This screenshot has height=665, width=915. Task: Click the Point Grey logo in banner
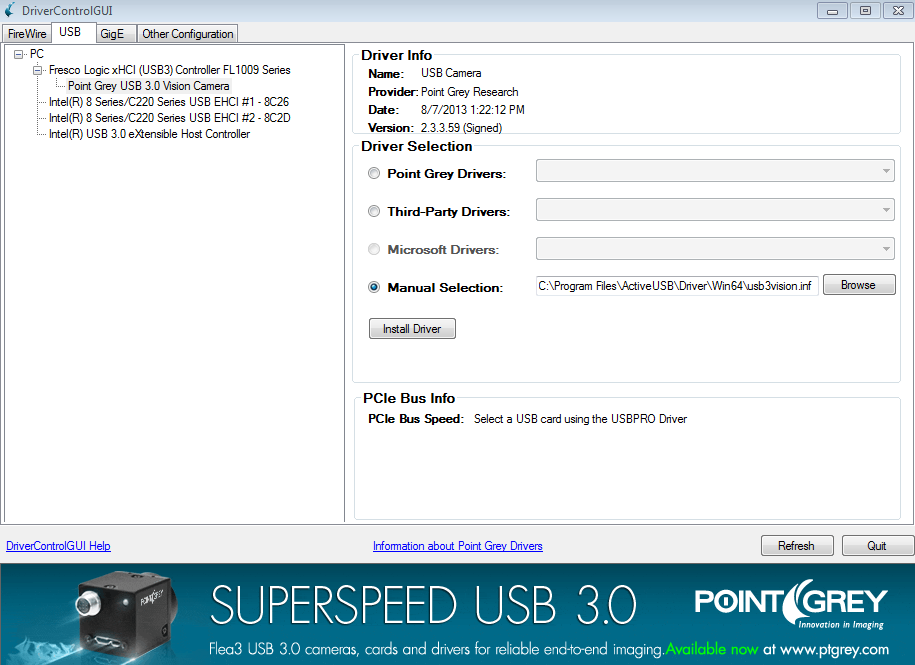coord(791,603)
